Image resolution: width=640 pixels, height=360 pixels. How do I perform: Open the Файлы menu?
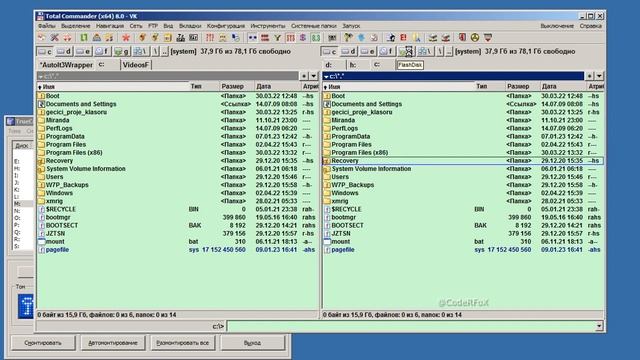(x=47, y=26)
